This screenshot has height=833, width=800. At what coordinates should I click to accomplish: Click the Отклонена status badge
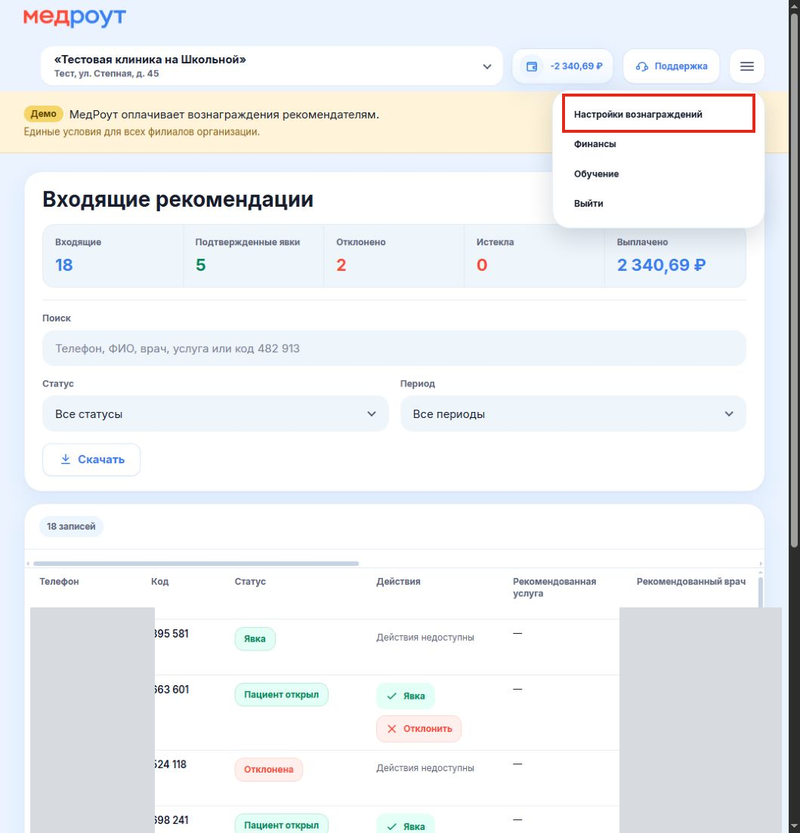(269, 769)
